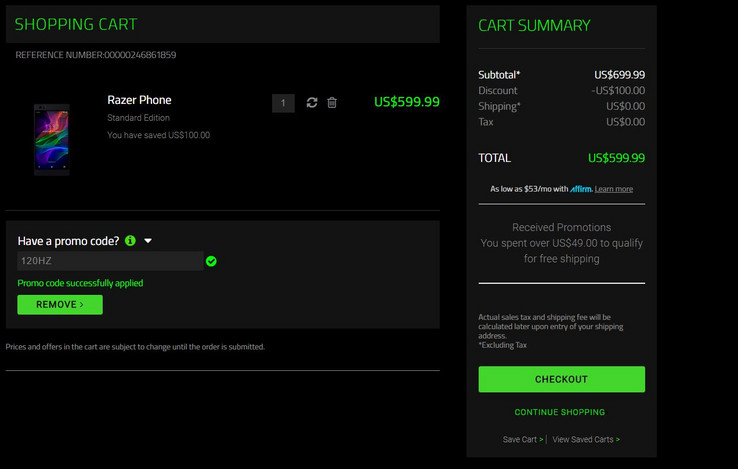Click the Affirm logo
This screenshot has height=469, width=738.
[x=581, y=189]
